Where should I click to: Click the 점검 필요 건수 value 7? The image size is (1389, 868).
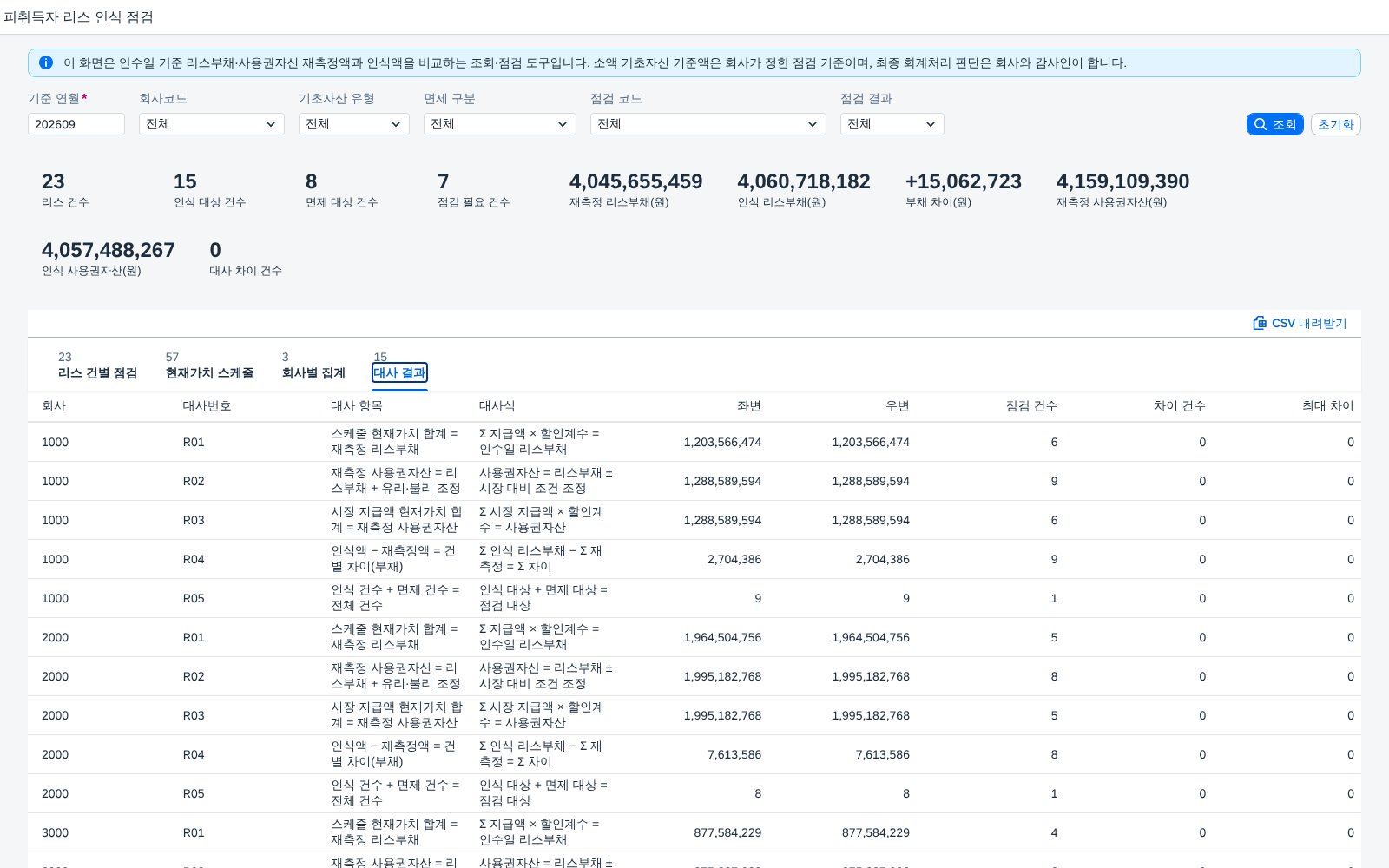pos(444,181)
